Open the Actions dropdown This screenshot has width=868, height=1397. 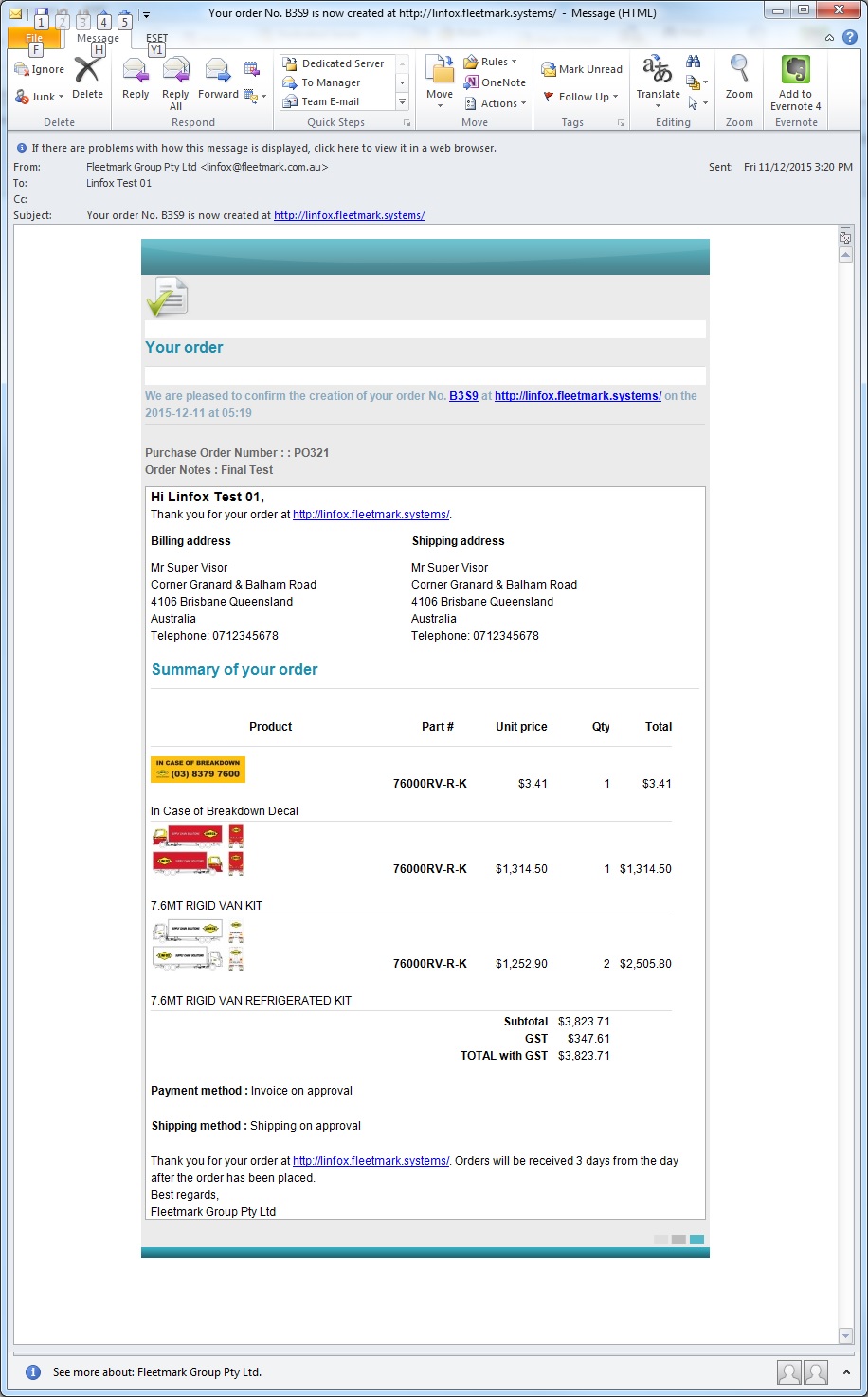click(x=496, y=103)
